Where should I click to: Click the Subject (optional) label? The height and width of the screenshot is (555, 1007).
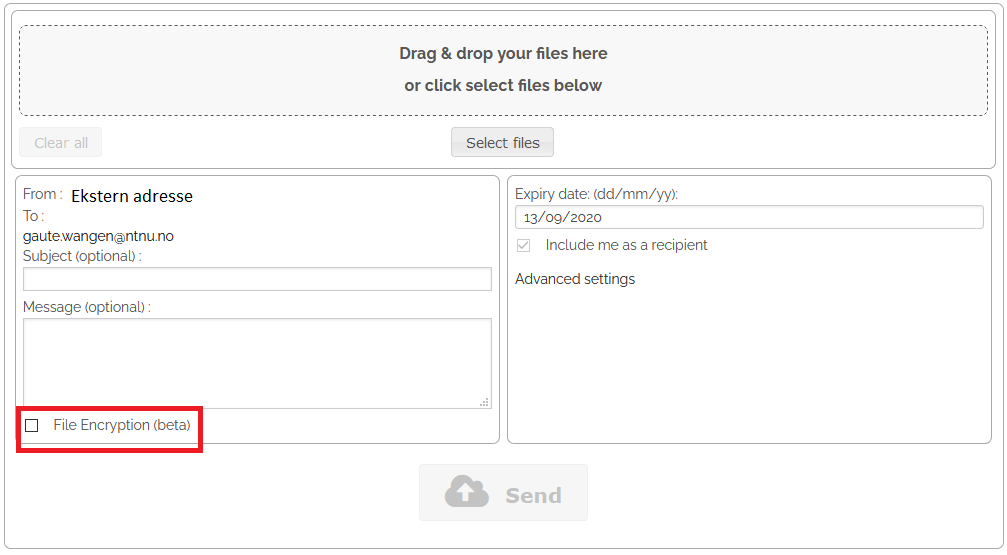[82, 256]
